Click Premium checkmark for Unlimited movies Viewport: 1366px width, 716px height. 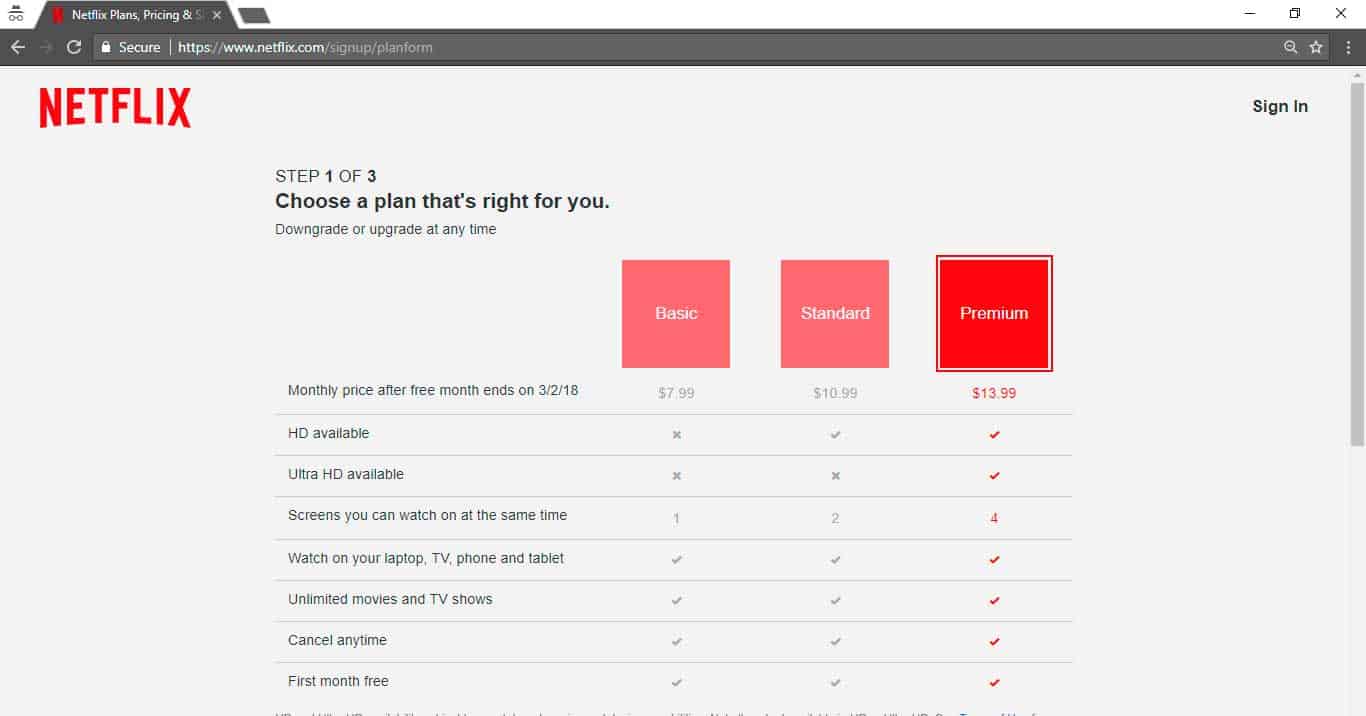(994, 601)
